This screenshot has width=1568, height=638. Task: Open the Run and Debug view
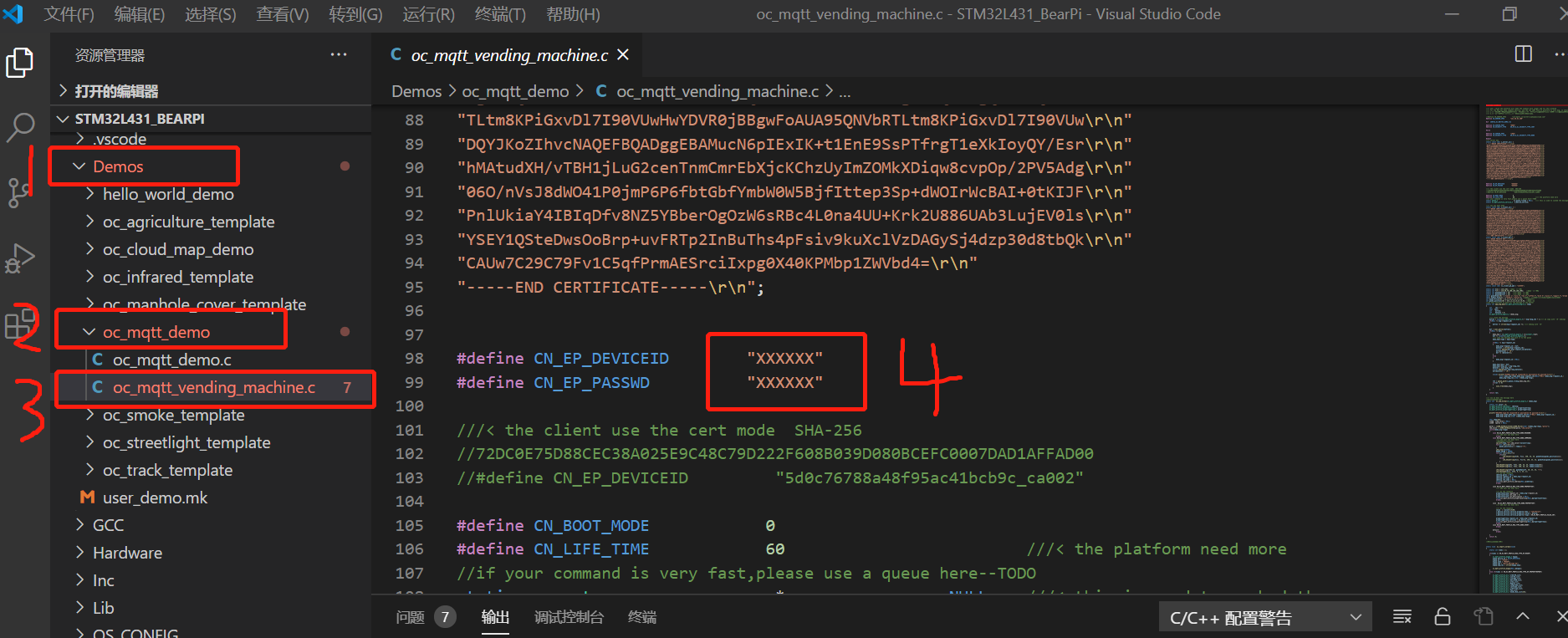point(19,258)
